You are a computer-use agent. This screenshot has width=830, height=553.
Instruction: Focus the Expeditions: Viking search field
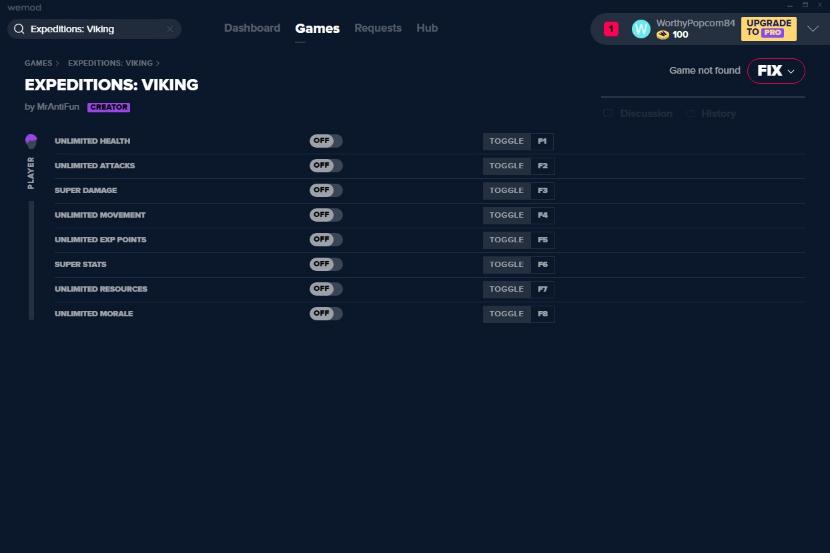click(94, 29)
